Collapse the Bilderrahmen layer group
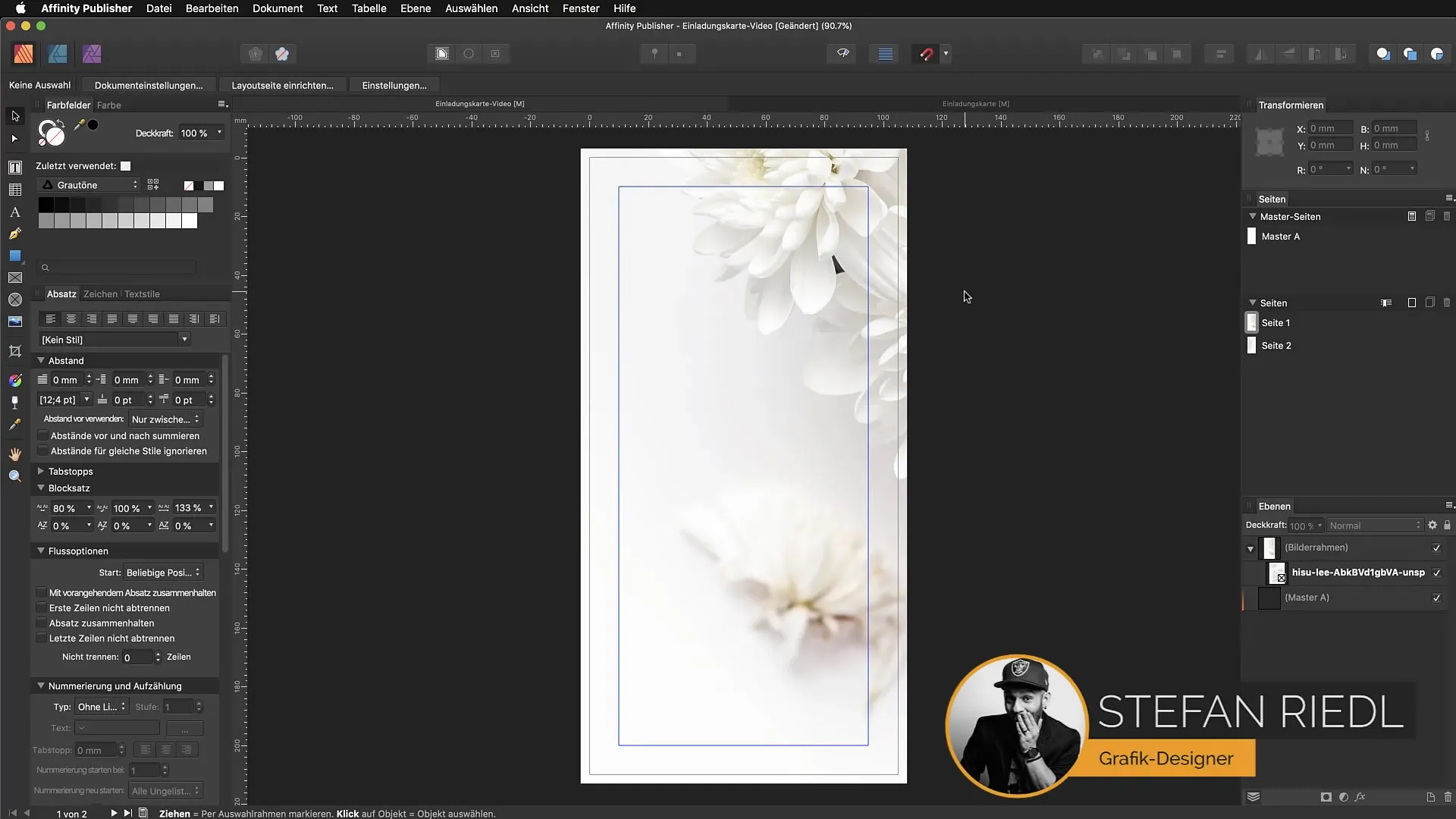This screenshot has width=1456, height=819. click(x=1250, y=548)
